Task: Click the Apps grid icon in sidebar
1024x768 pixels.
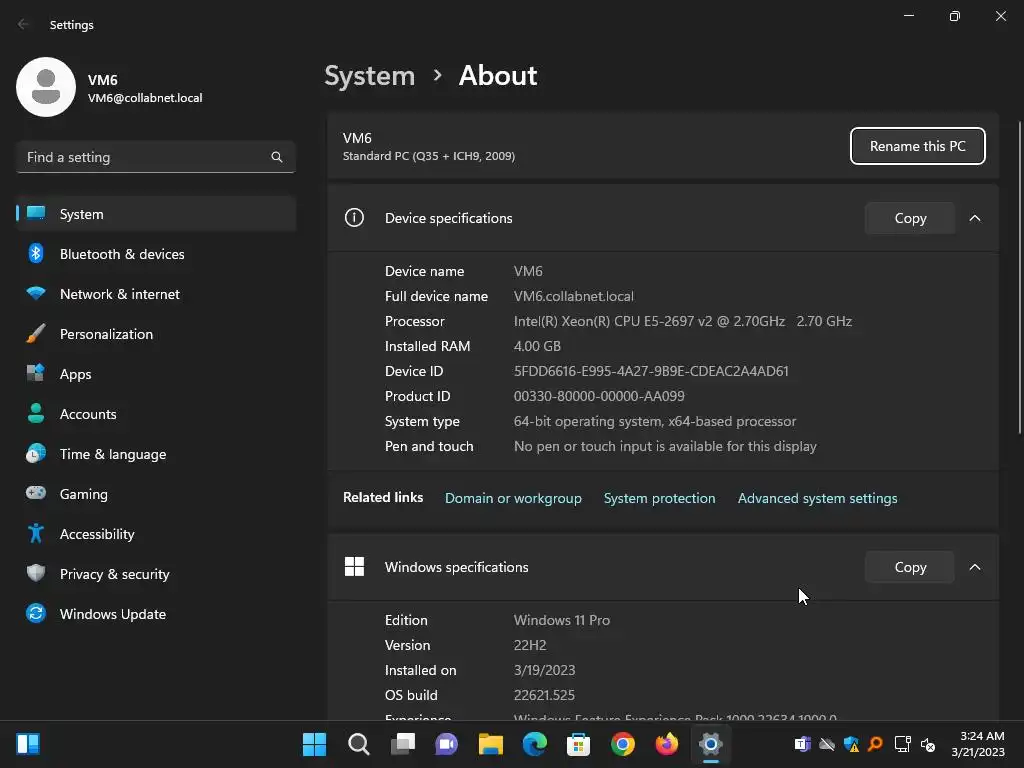Action: coord(36,373)
